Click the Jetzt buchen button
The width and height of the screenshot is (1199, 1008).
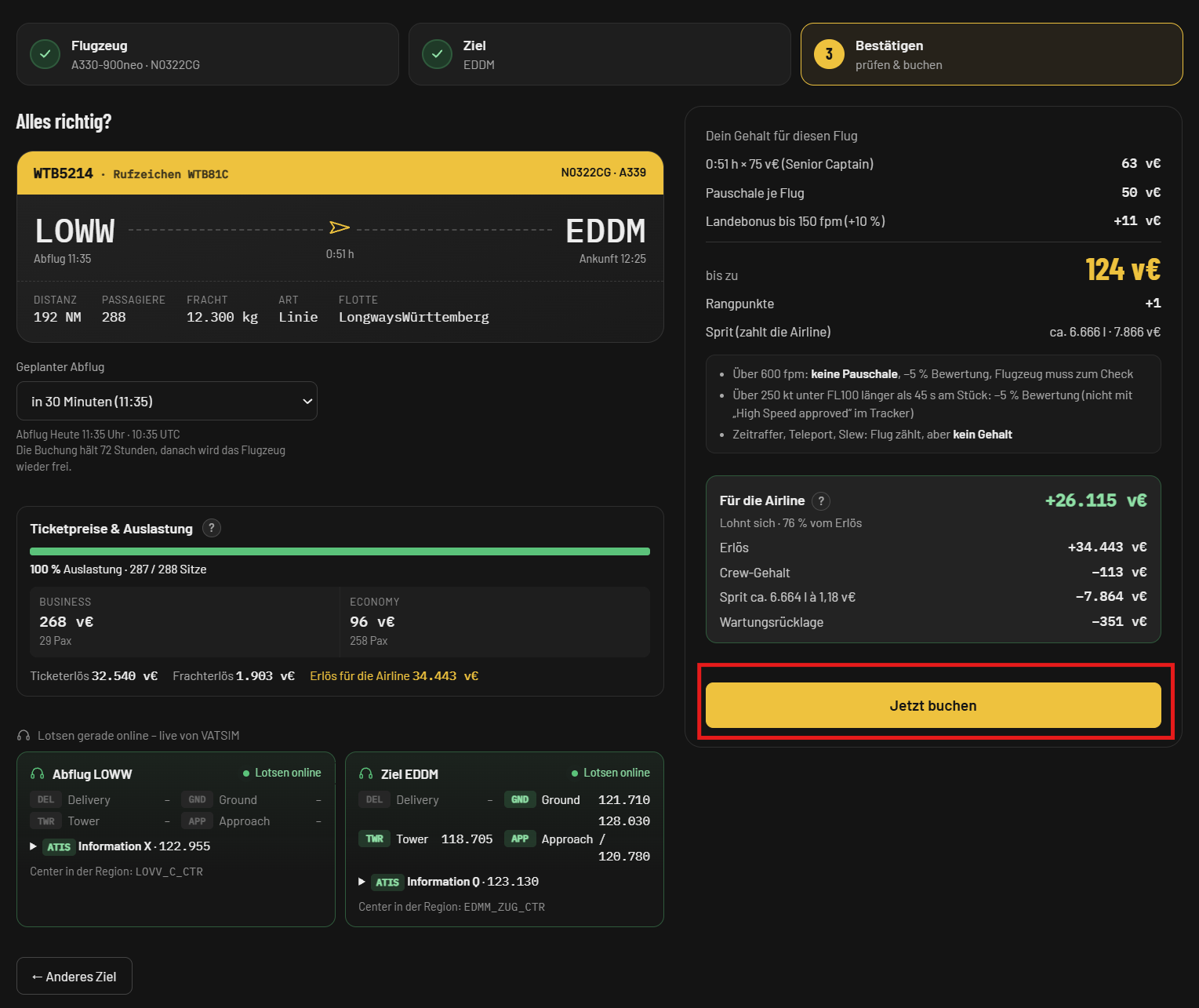click(933, 705)
